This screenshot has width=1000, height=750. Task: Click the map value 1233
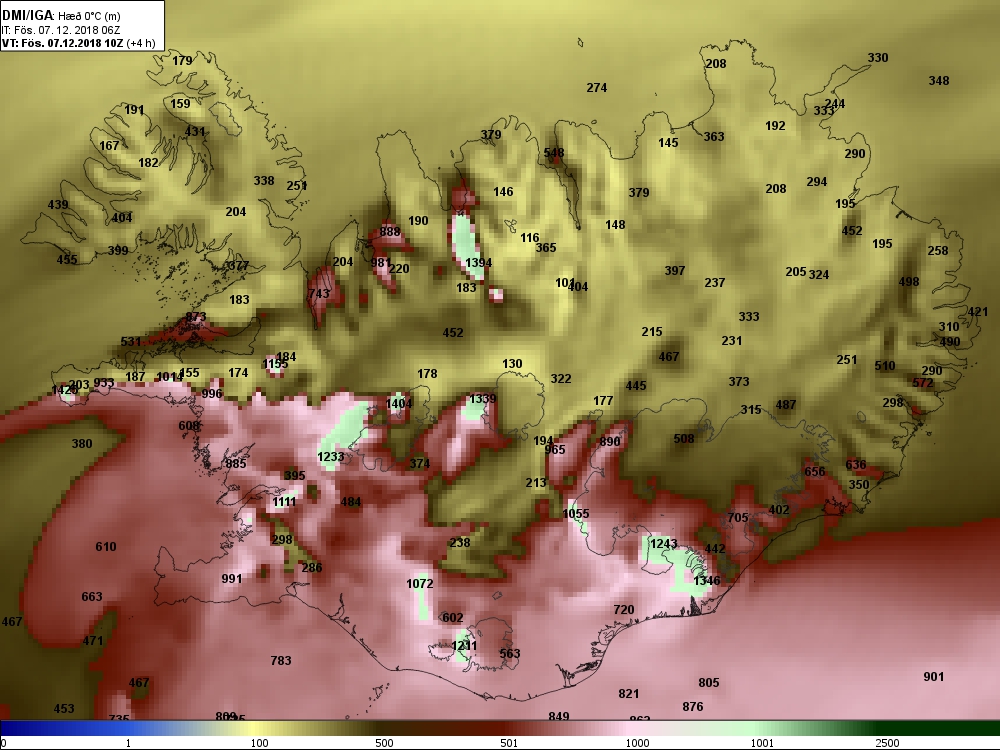(330, 457)
